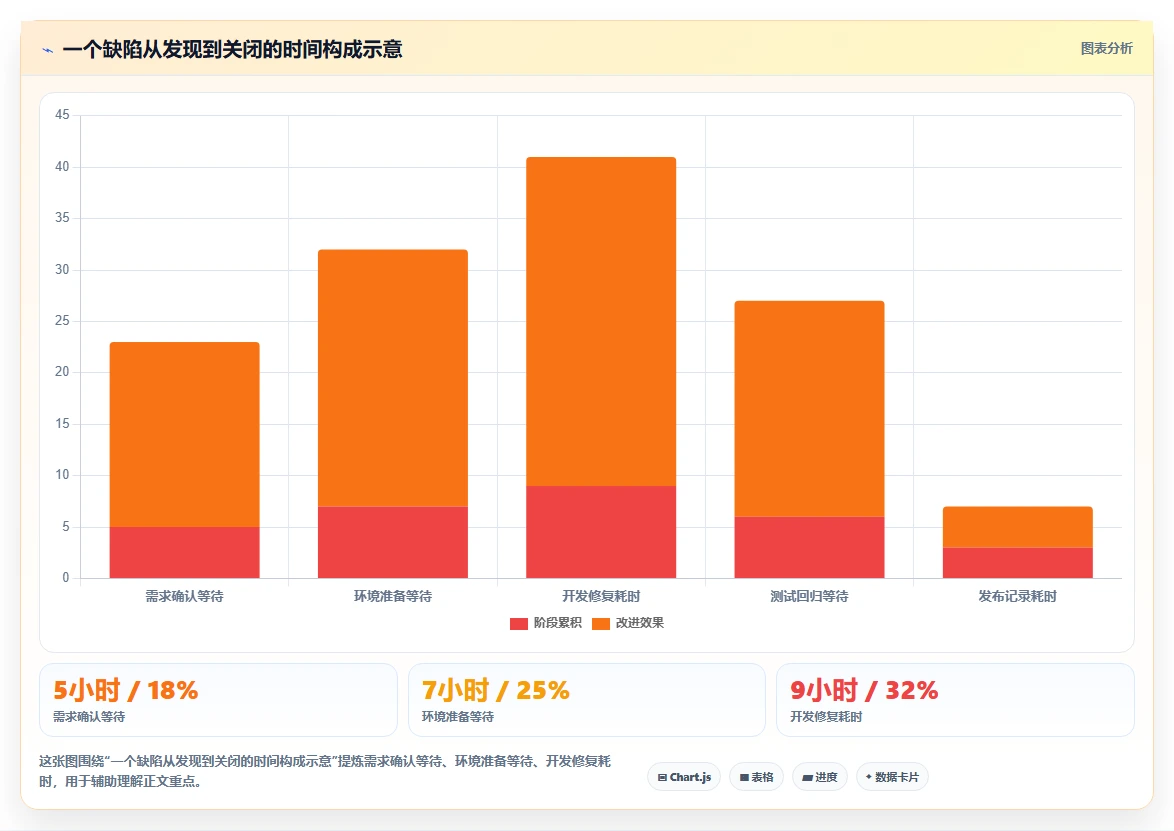The image size is (1174, 831).
Task: Click the 图表分析 label in the header
Action: (1106, 49)
